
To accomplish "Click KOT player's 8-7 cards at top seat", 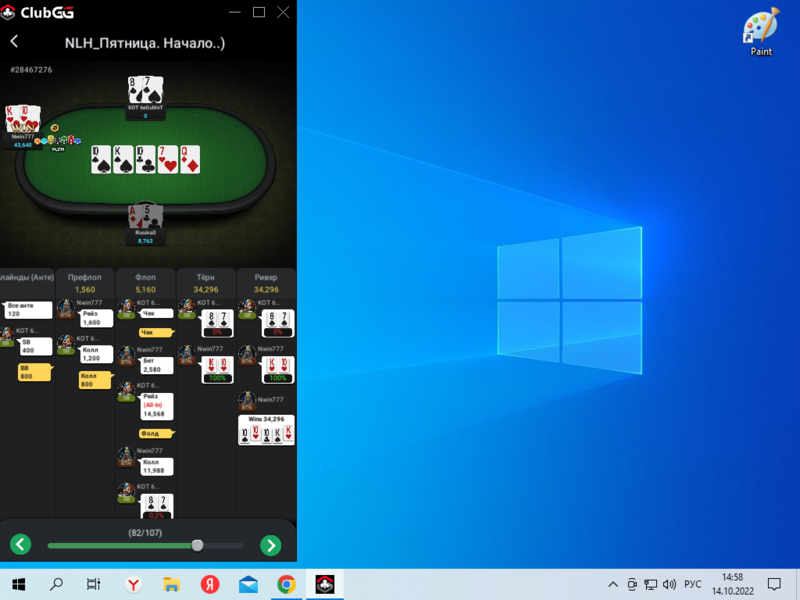I will 145,89.
